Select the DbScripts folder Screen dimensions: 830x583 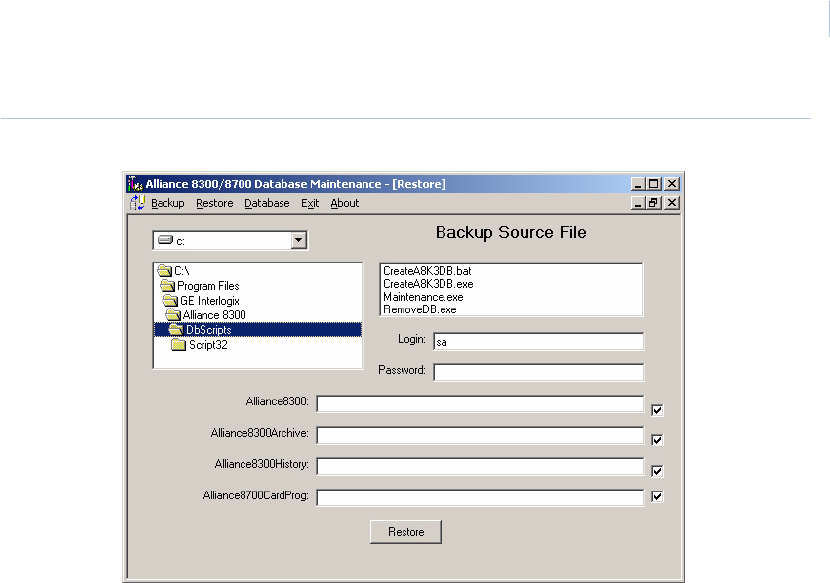coord(258,330)
